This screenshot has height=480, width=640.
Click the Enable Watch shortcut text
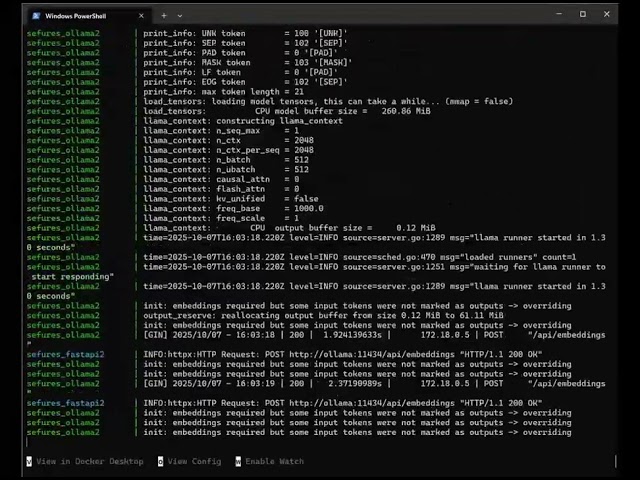pyautogui.click(x=275, y=461)
